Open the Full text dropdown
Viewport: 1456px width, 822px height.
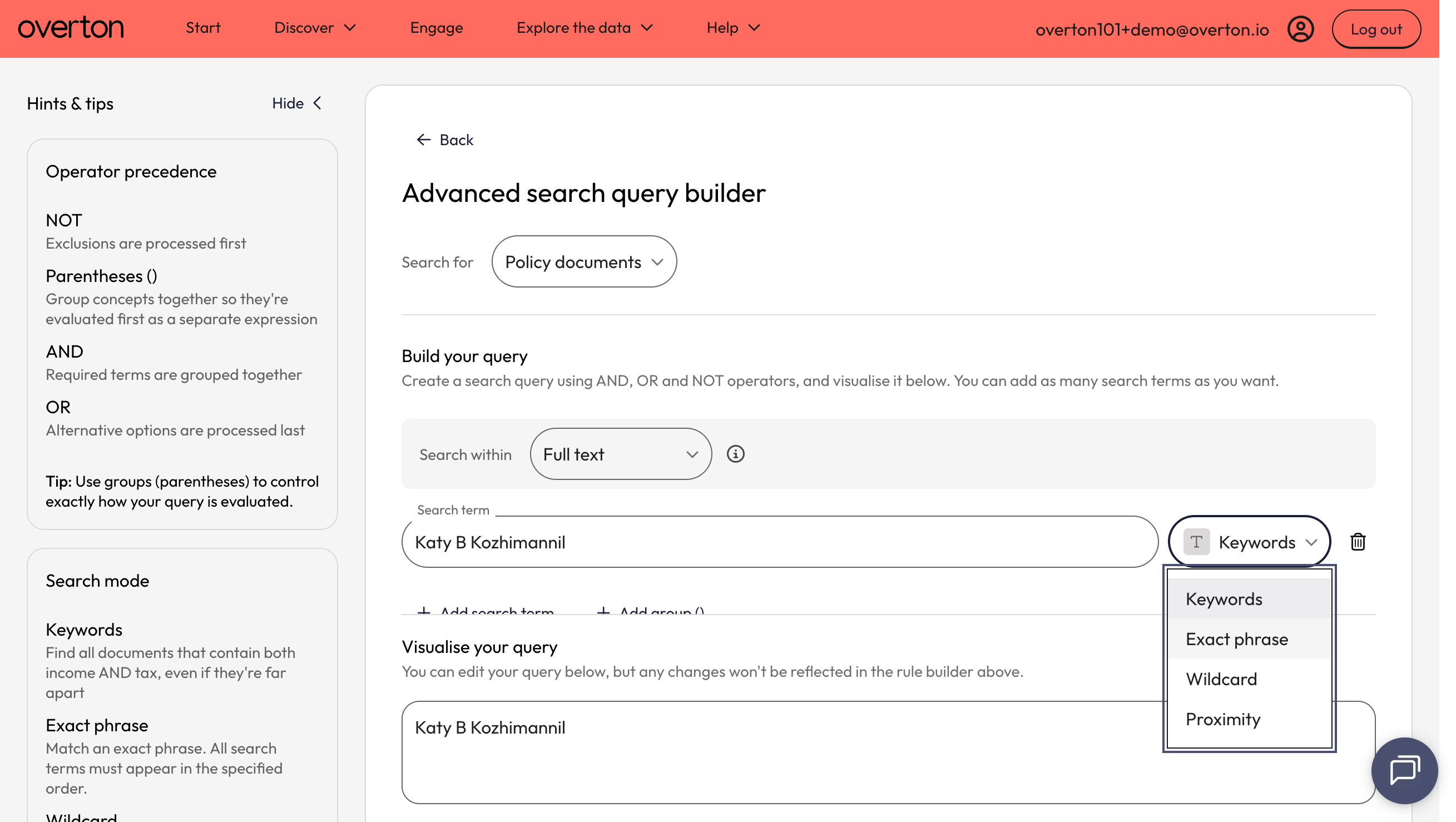pyautogui.click(x=620, y=454)
